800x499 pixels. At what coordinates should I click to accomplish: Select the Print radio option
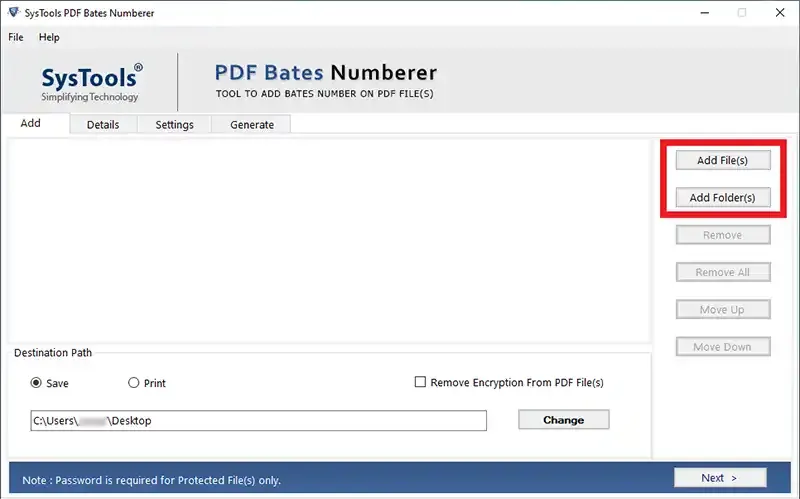(x=134, y=383)
